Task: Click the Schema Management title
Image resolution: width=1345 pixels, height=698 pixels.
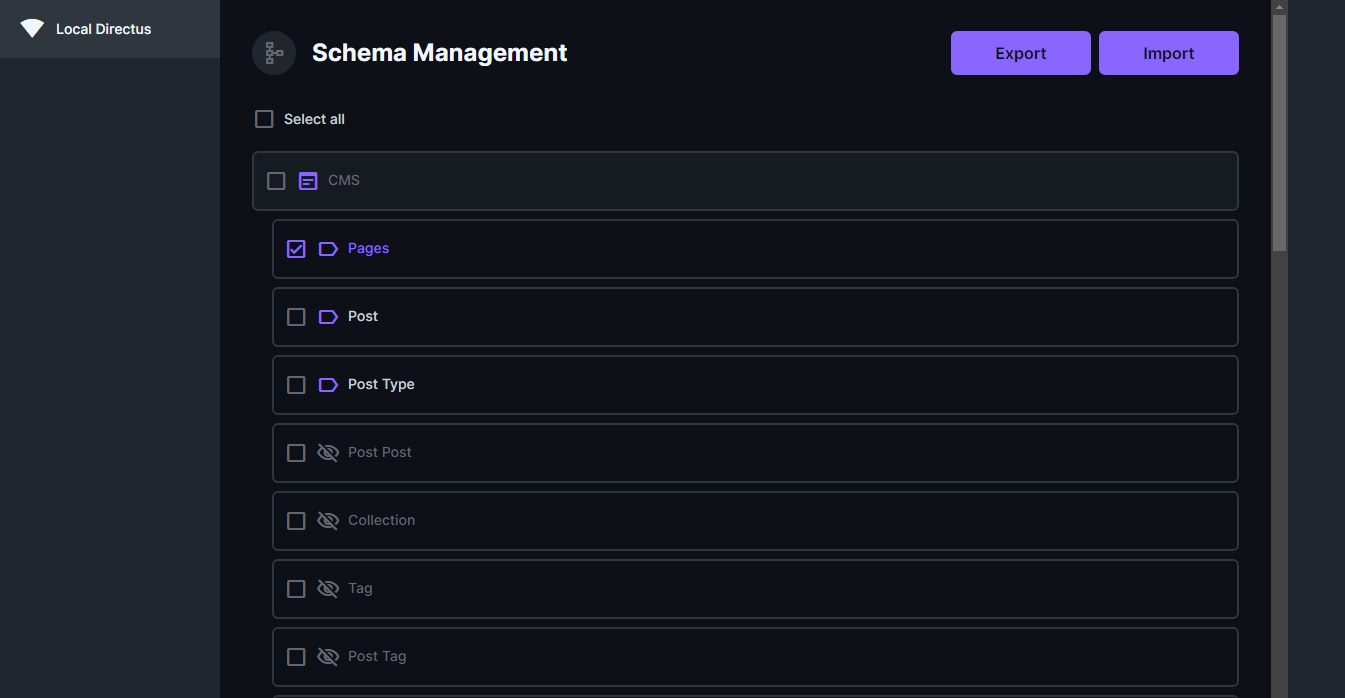Action: point(439,53)
